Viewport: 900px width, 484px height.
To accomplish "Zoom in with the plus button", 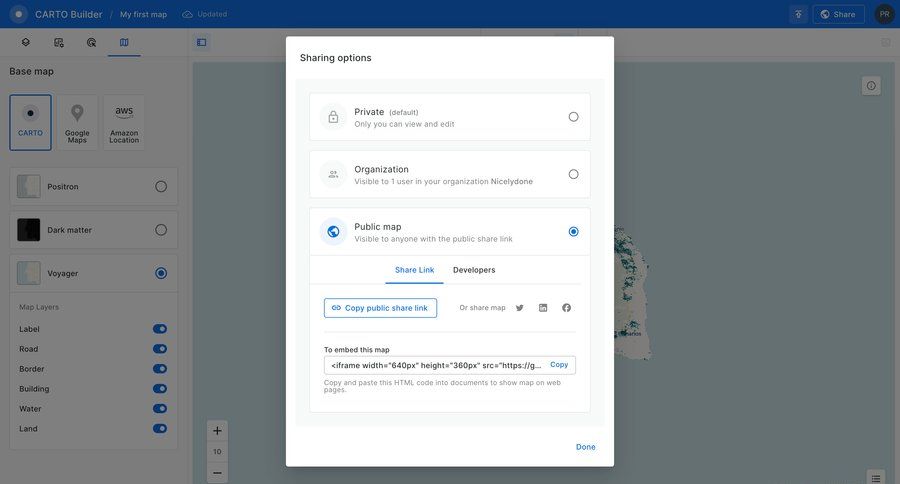I will point(217,431).
